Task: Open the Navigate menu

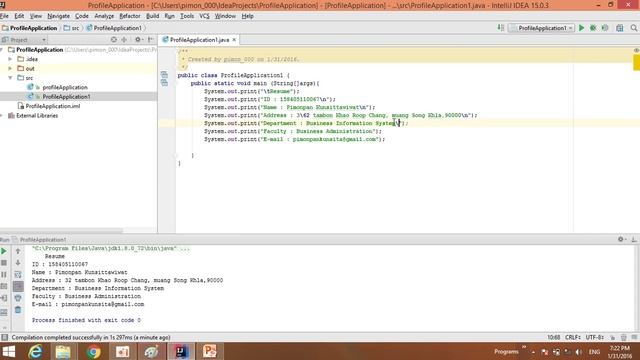Action: click(x=58, y=16)
